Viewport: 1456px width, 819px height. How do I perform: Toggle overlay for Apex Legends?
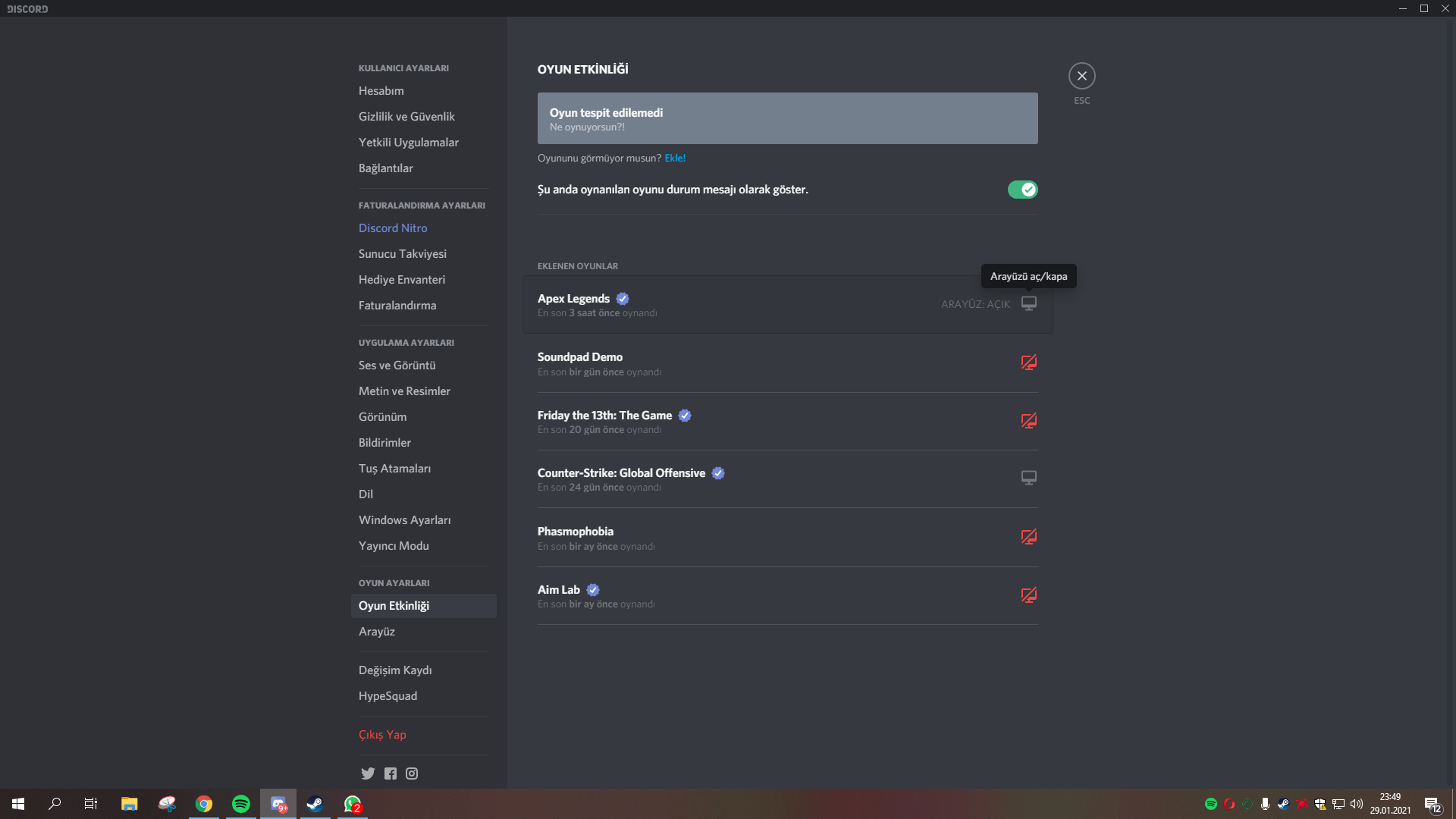pos(1029,303)
